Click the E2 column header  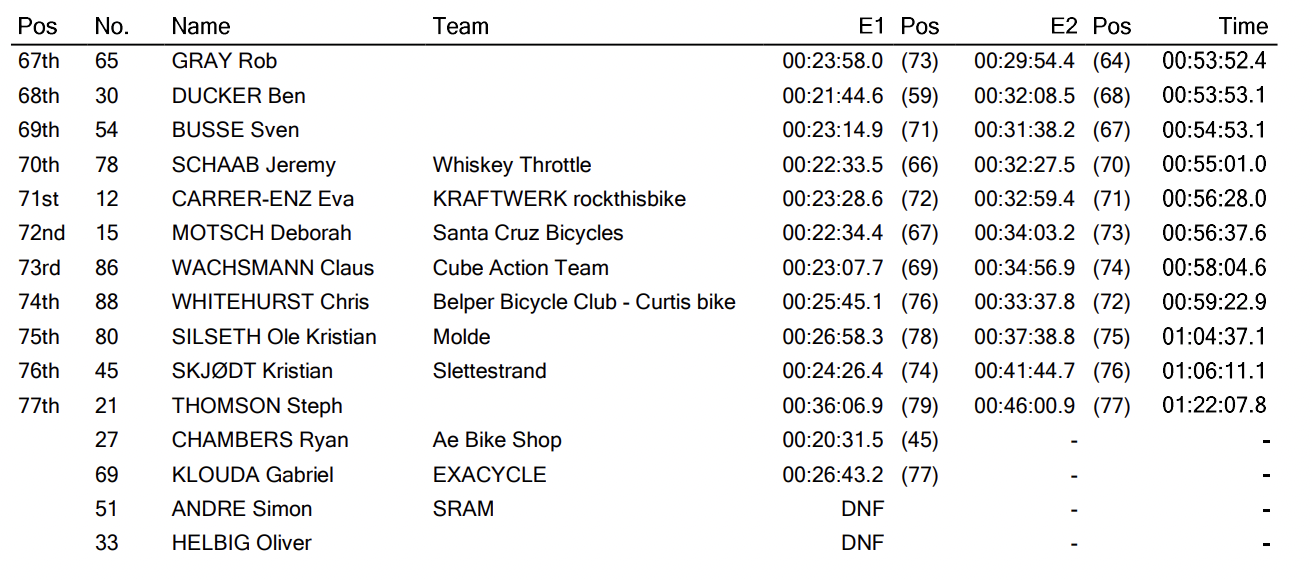1062,27
